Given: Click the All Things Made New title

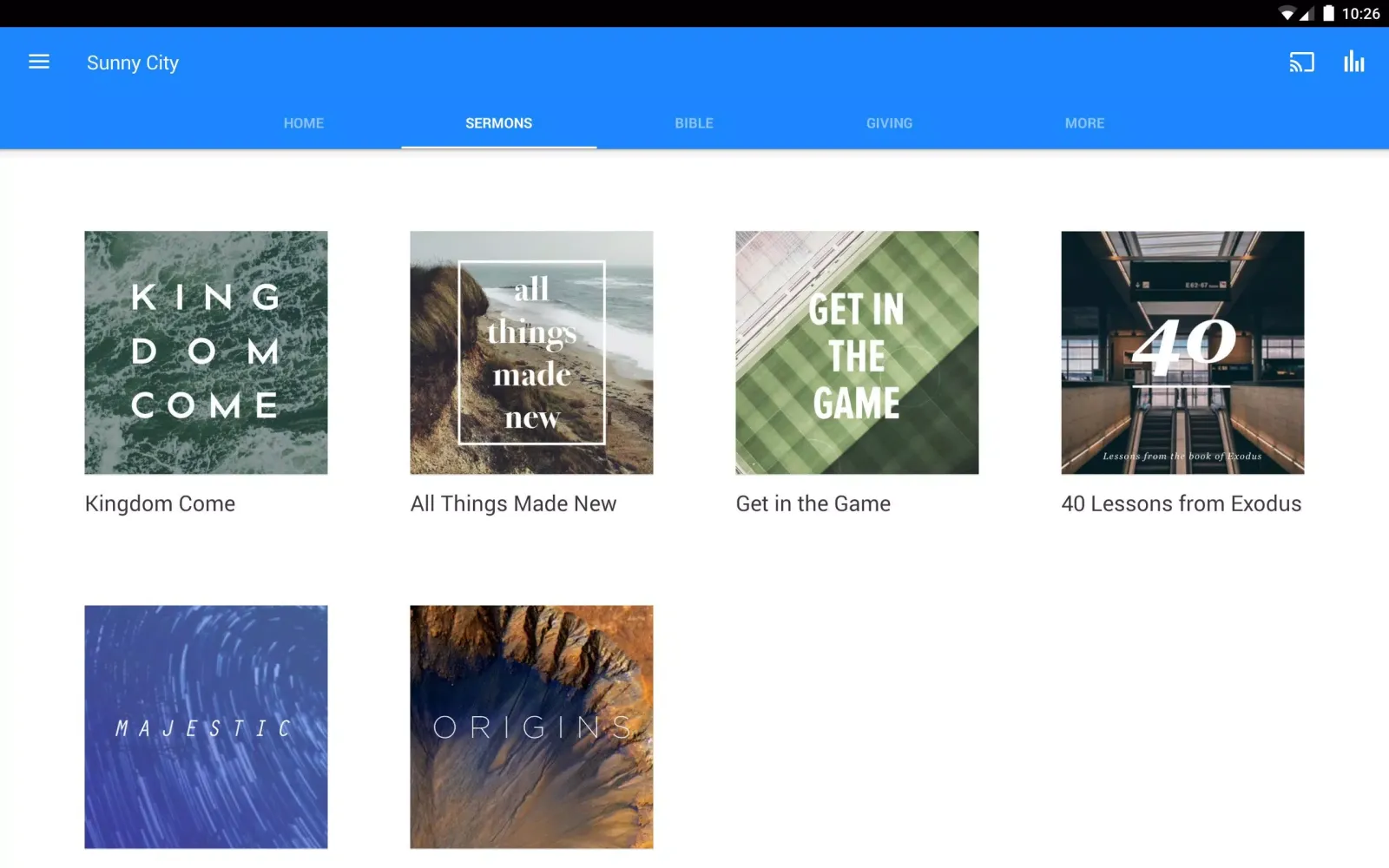Looking at the screenshot, I should click(513, 503).
